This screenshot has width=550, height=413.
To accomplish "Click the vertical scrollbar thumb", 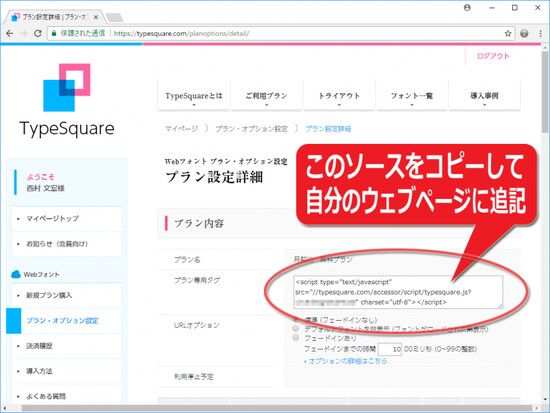I will point(545,92).
